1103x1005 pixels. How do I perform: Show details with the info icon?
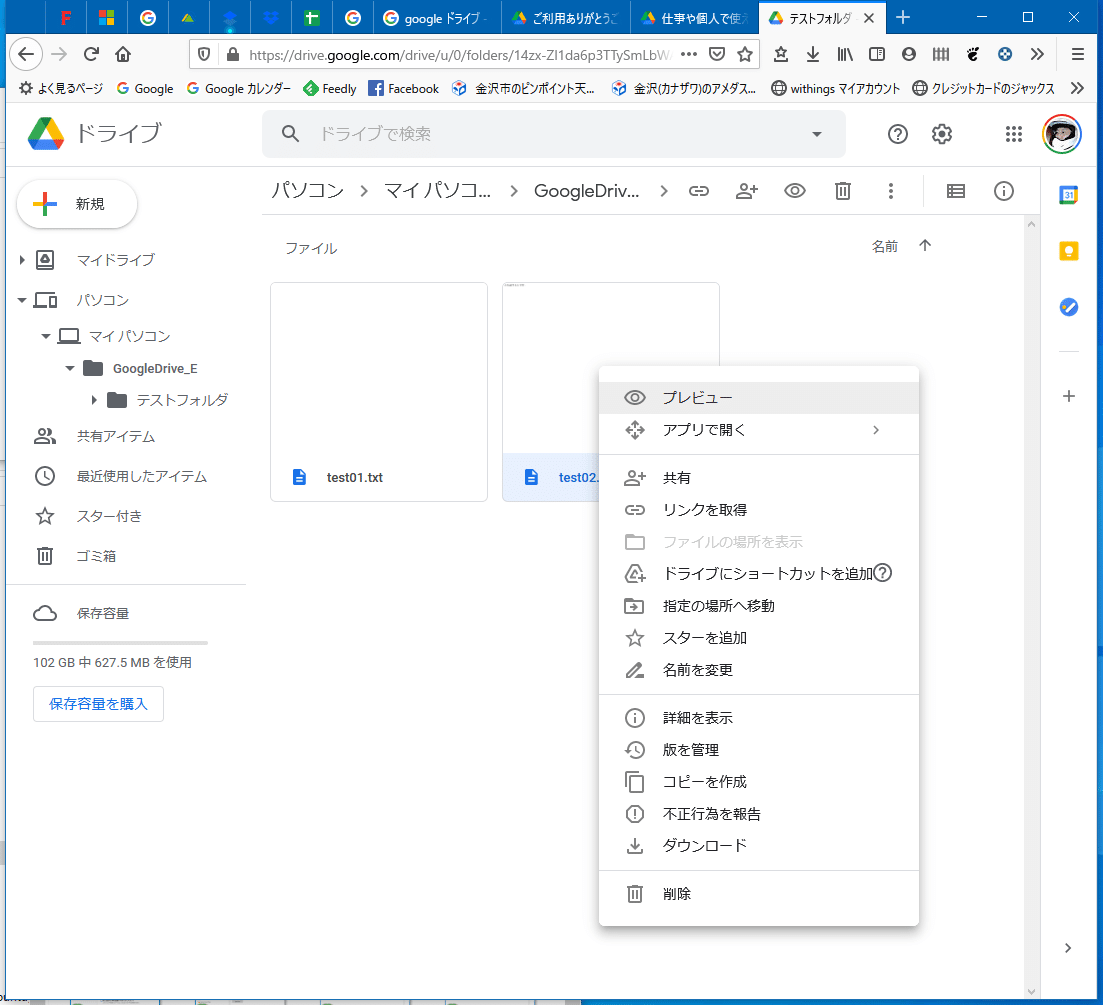[1004, 190]
